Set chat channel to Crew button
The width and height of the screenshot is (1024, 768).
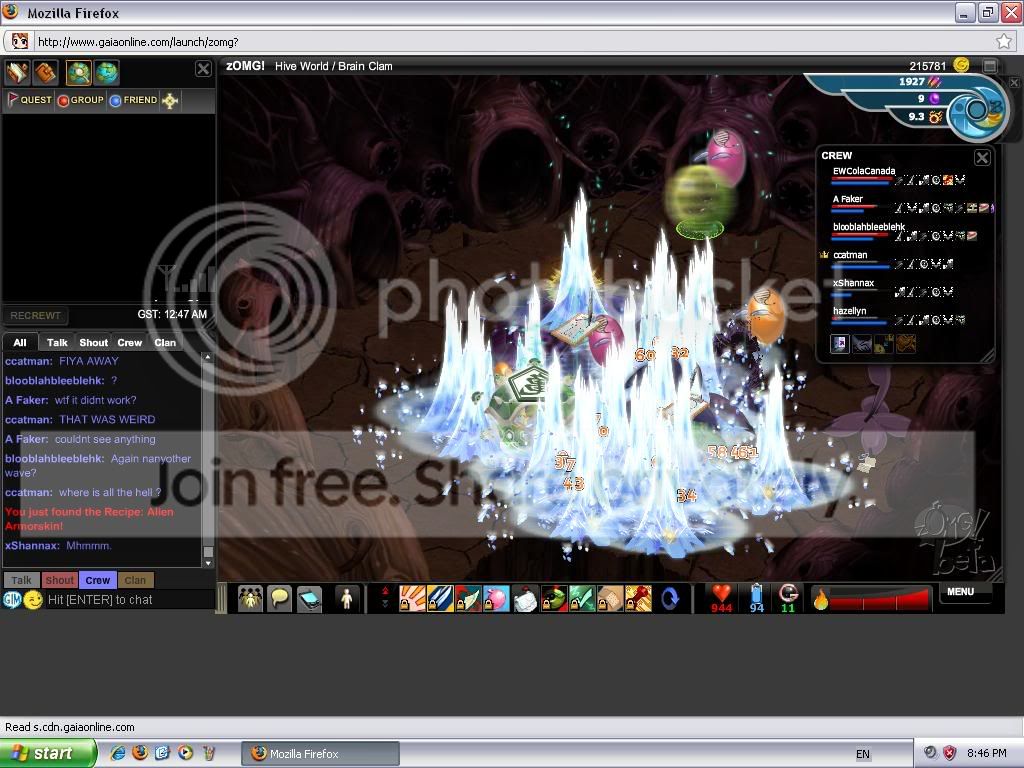(x=97, y=580)
